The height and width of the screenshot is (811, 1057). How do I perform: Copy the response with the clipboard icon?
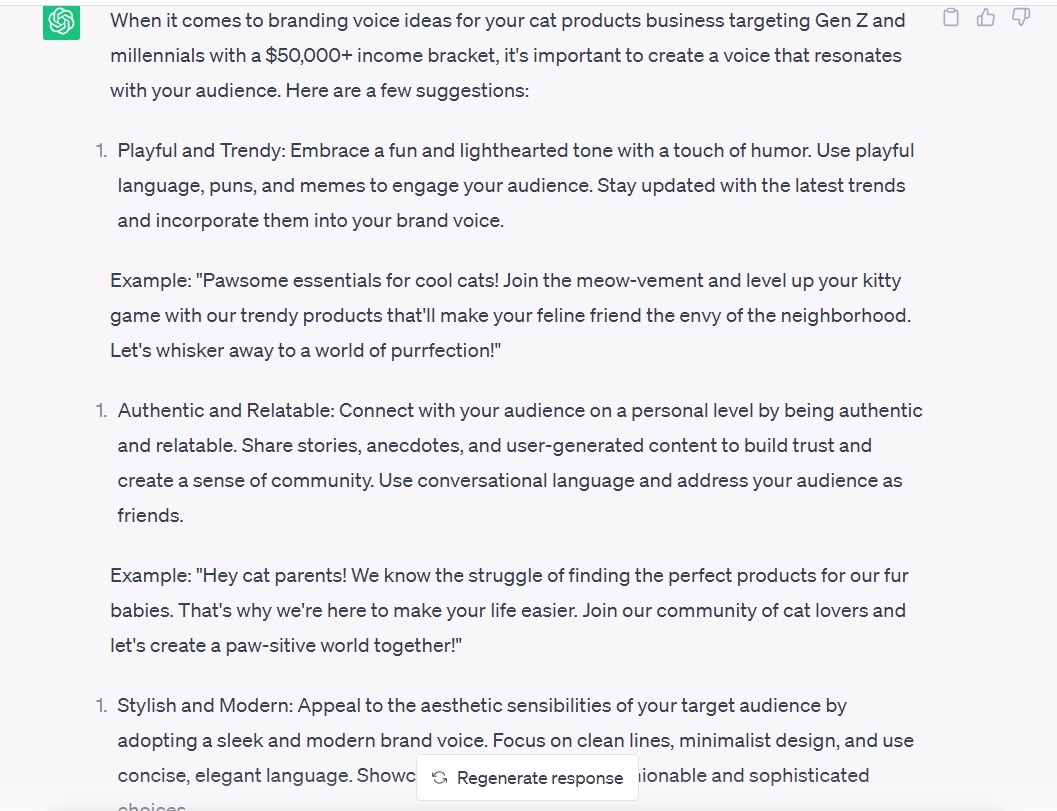click(x=952, y=17)
